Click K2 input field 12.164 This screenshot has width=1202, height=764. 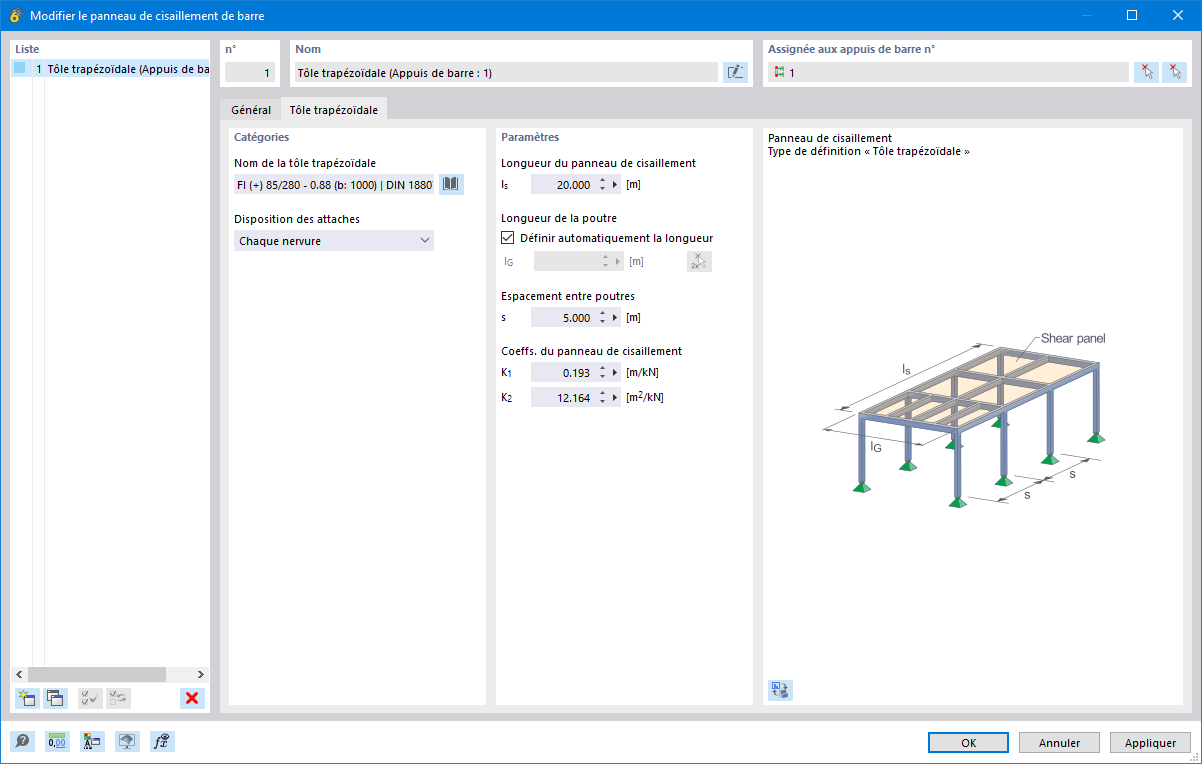tap(563, 397)
